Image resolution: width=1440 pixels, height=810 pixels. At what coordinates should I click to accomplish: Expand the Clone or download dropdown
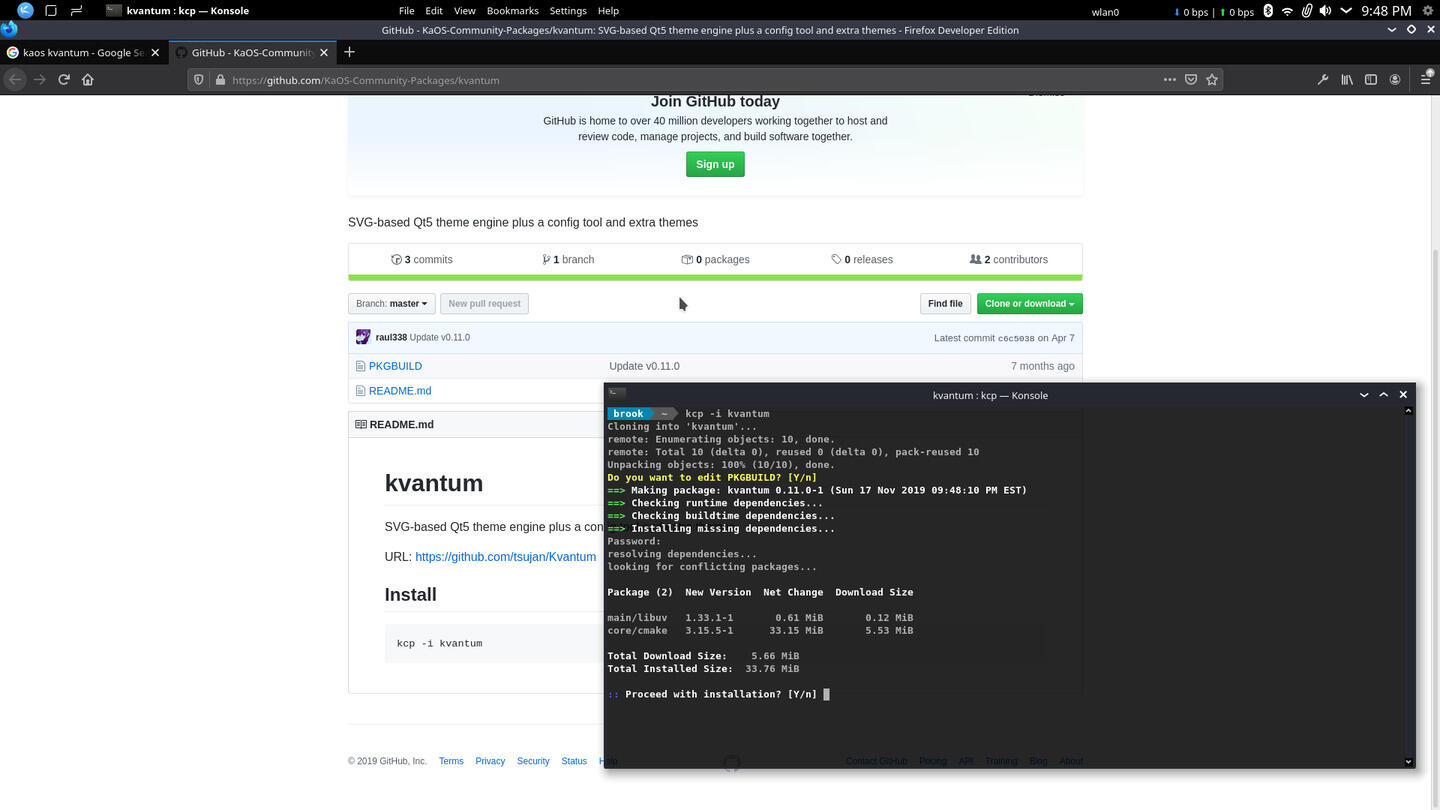pos(1029,303)
